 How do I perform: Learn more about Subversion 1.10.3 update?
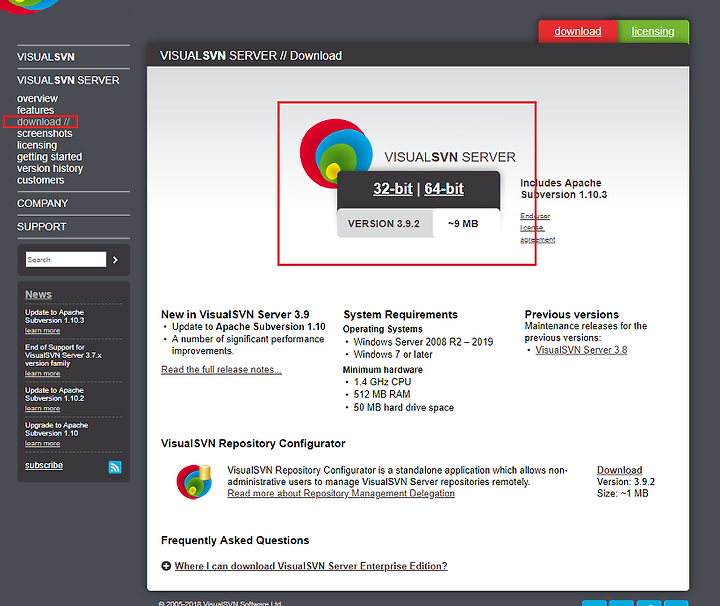click(42, 331)
